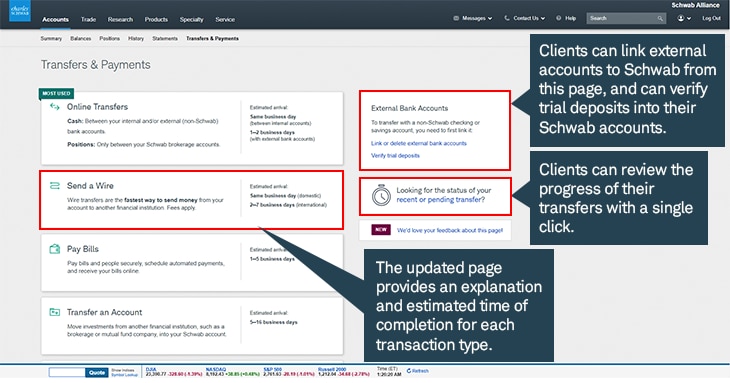Click the NASDAQ index link
The image size is (730, 383).
coord(216,370)
